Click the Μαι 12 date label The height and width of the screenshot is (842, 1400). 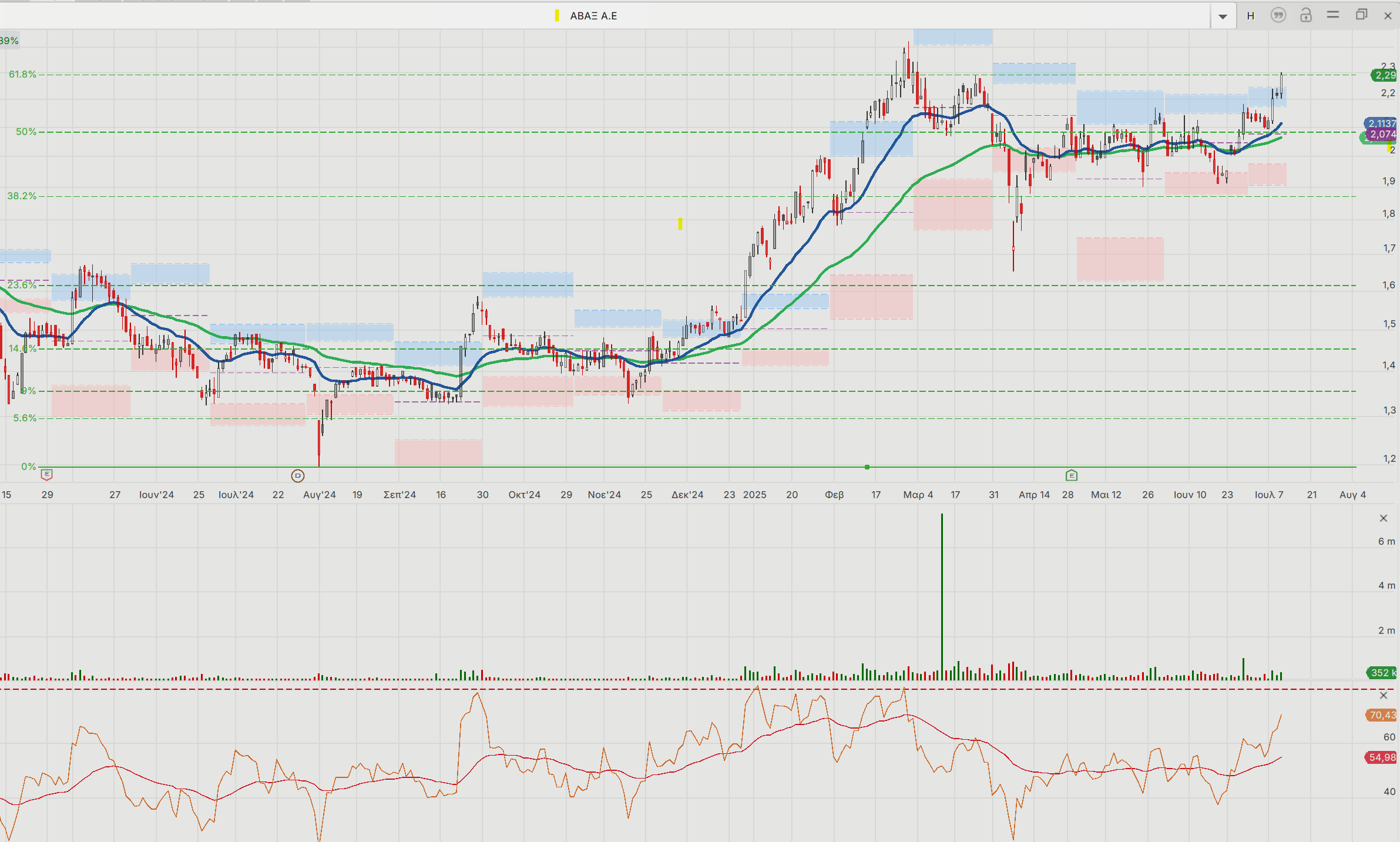[1106, 495]
